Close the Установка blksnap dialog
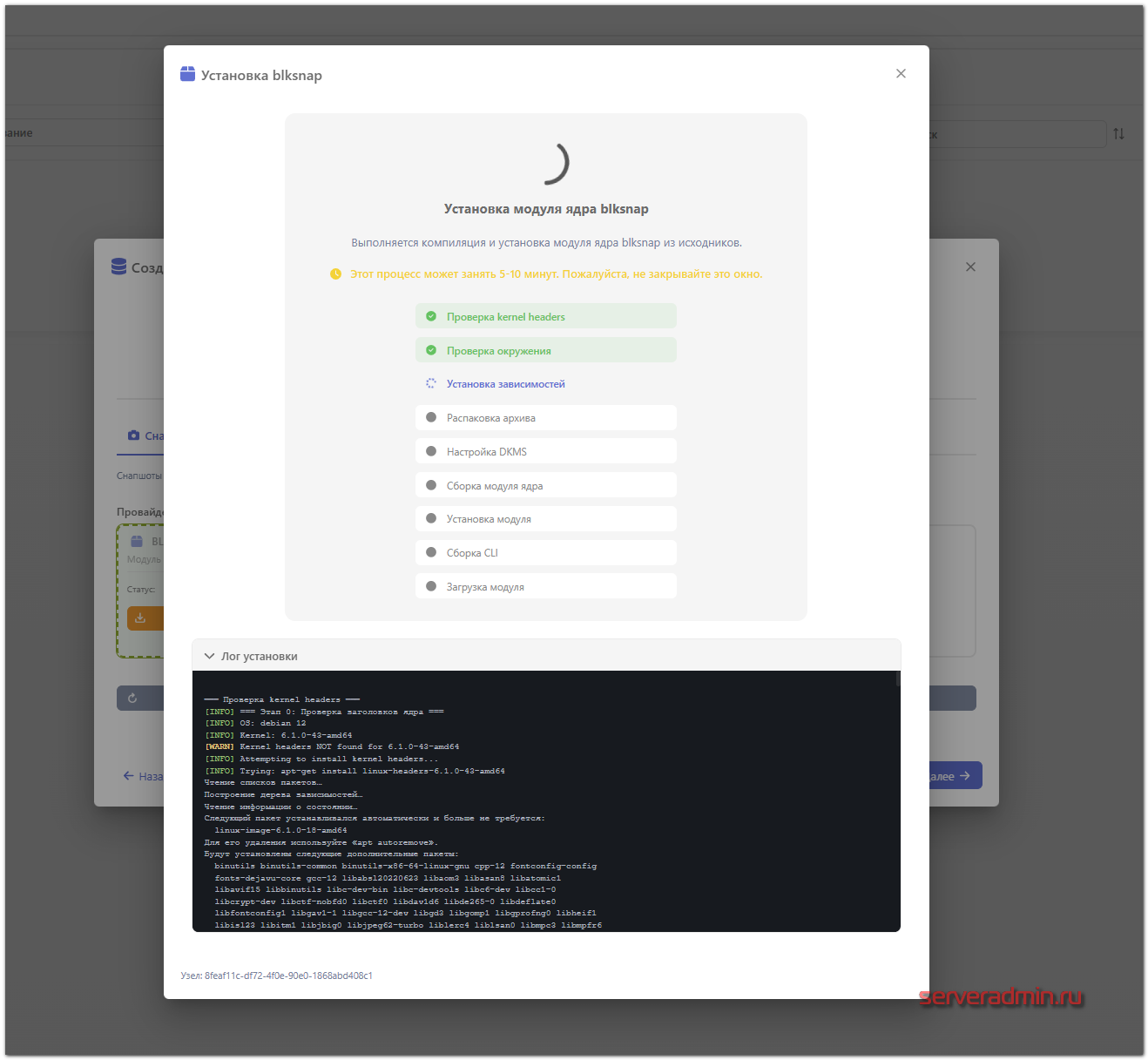1148x1060 pixels. click(x=901, y=74)
